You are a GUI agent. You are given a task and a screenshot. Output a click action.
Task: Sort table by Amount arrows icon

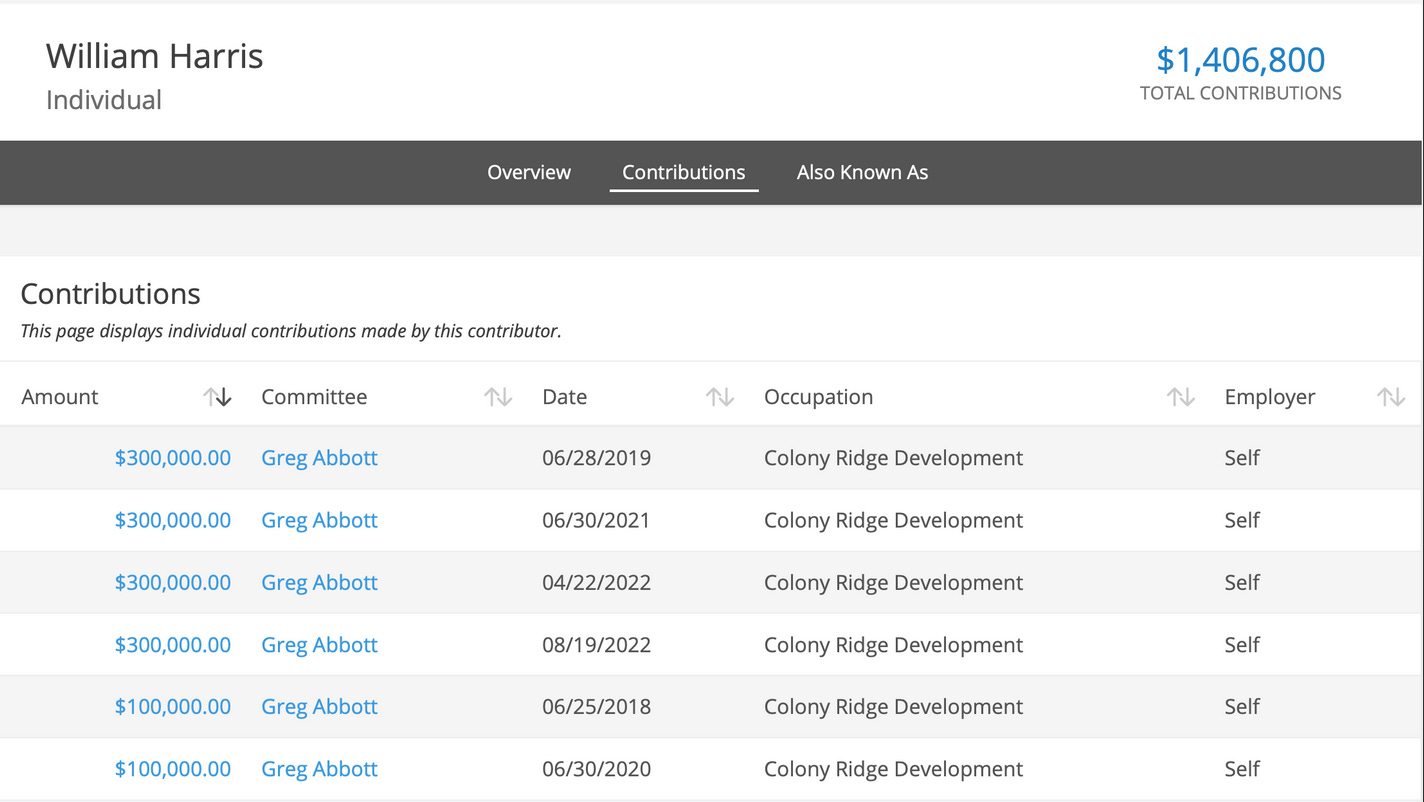(x=217, y=397)
